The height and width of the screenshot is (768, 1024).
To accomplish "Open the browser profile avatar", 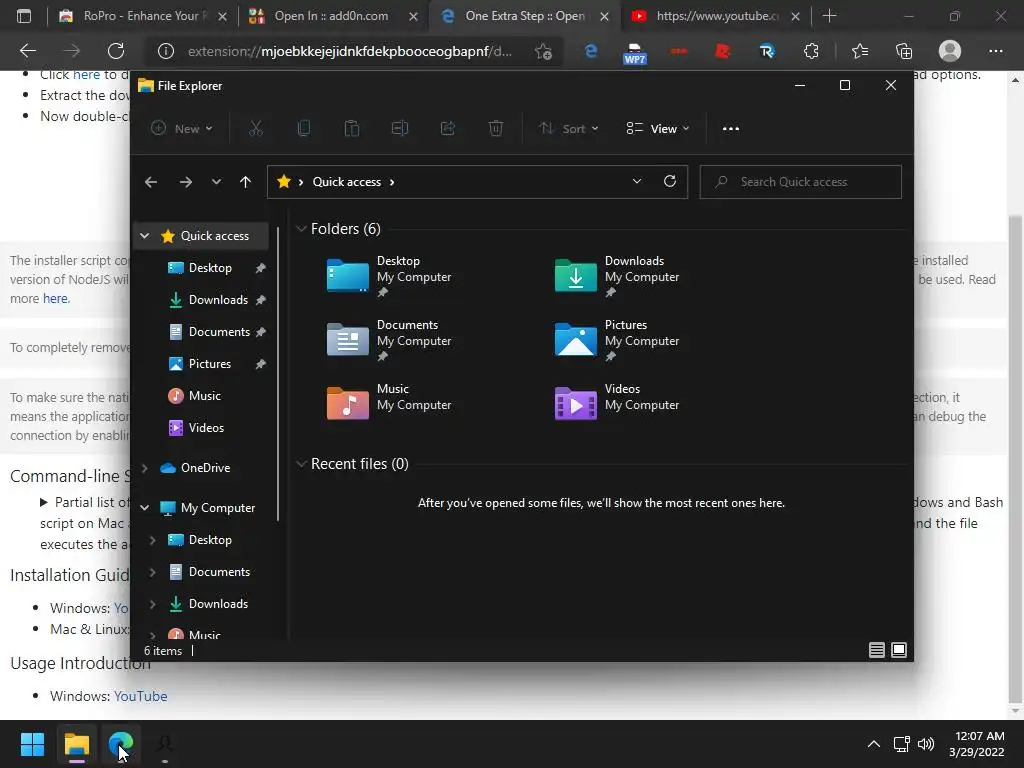I will pos(950,51).
